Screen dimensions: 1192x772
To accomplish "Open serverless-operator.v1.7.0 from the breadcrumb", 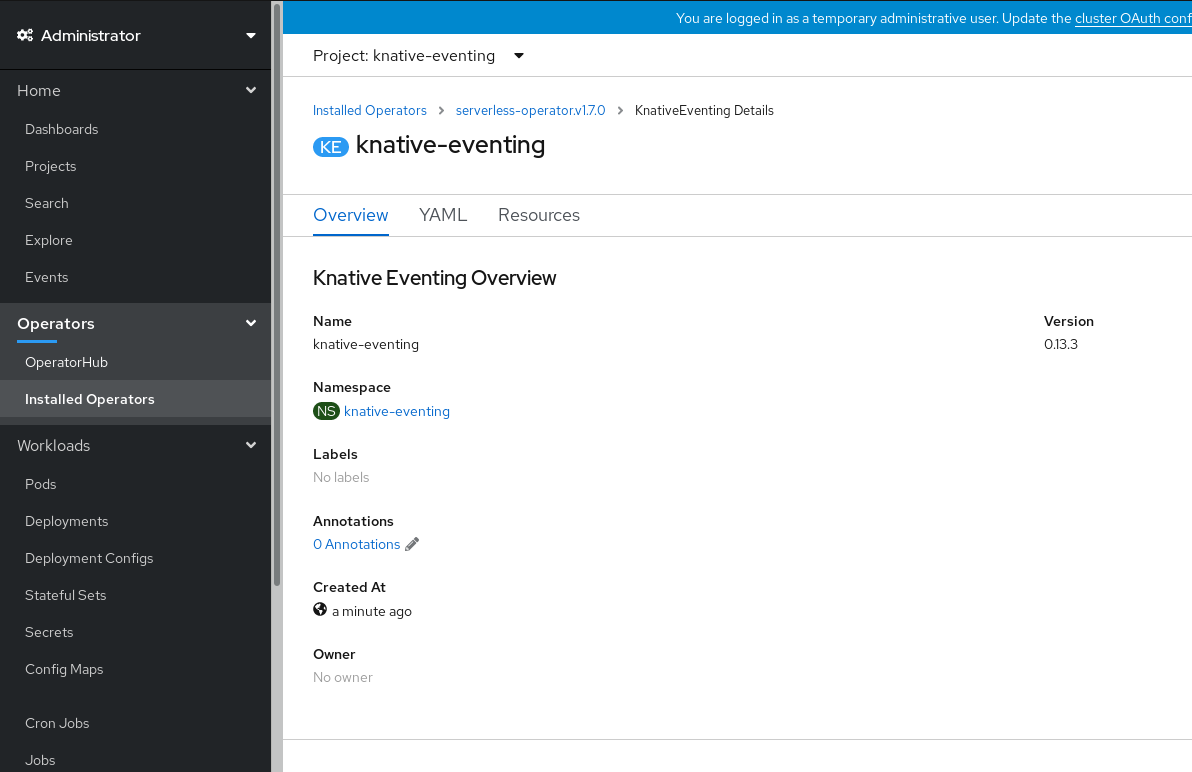I will click(530, 110).
